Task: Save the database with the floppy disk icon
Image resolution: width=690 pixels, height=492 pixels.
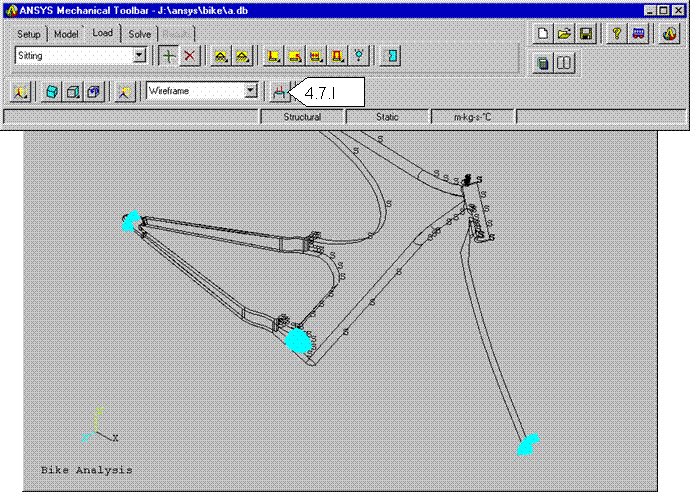Action: click(x=586, y=34)
